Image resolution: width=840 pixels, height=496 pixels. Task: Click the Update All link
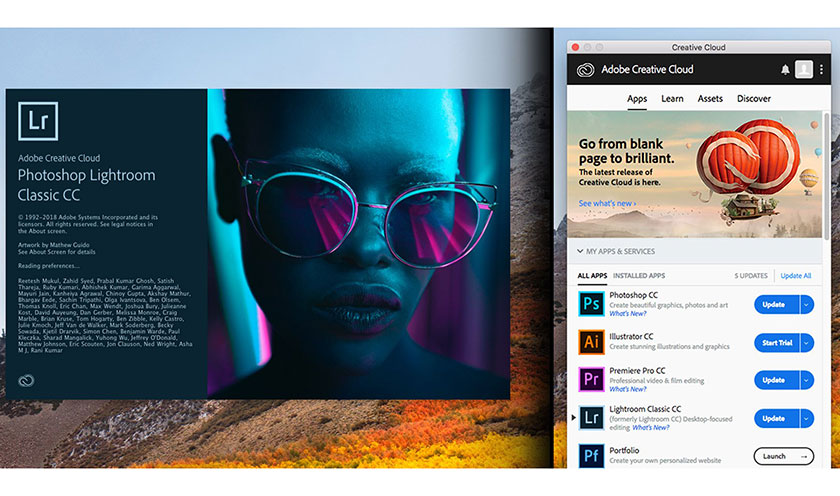795,276
